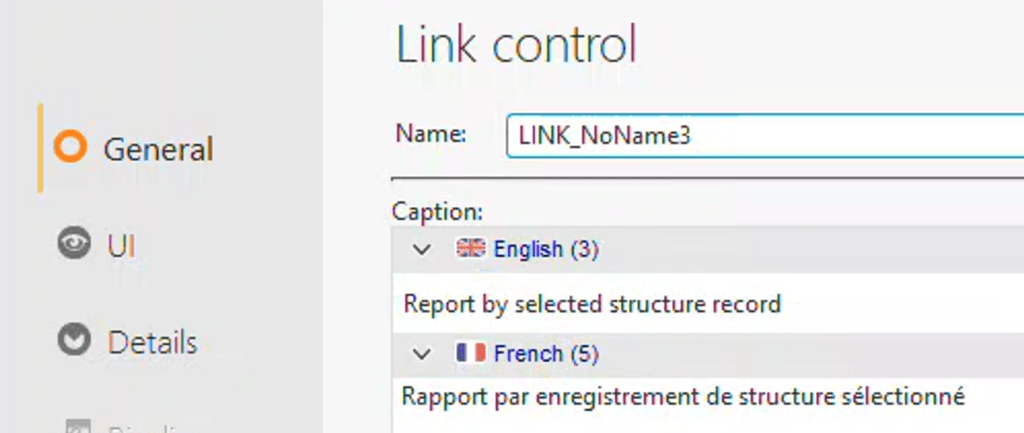
Task: Click the French flag icon
Action: coord(470,353)
